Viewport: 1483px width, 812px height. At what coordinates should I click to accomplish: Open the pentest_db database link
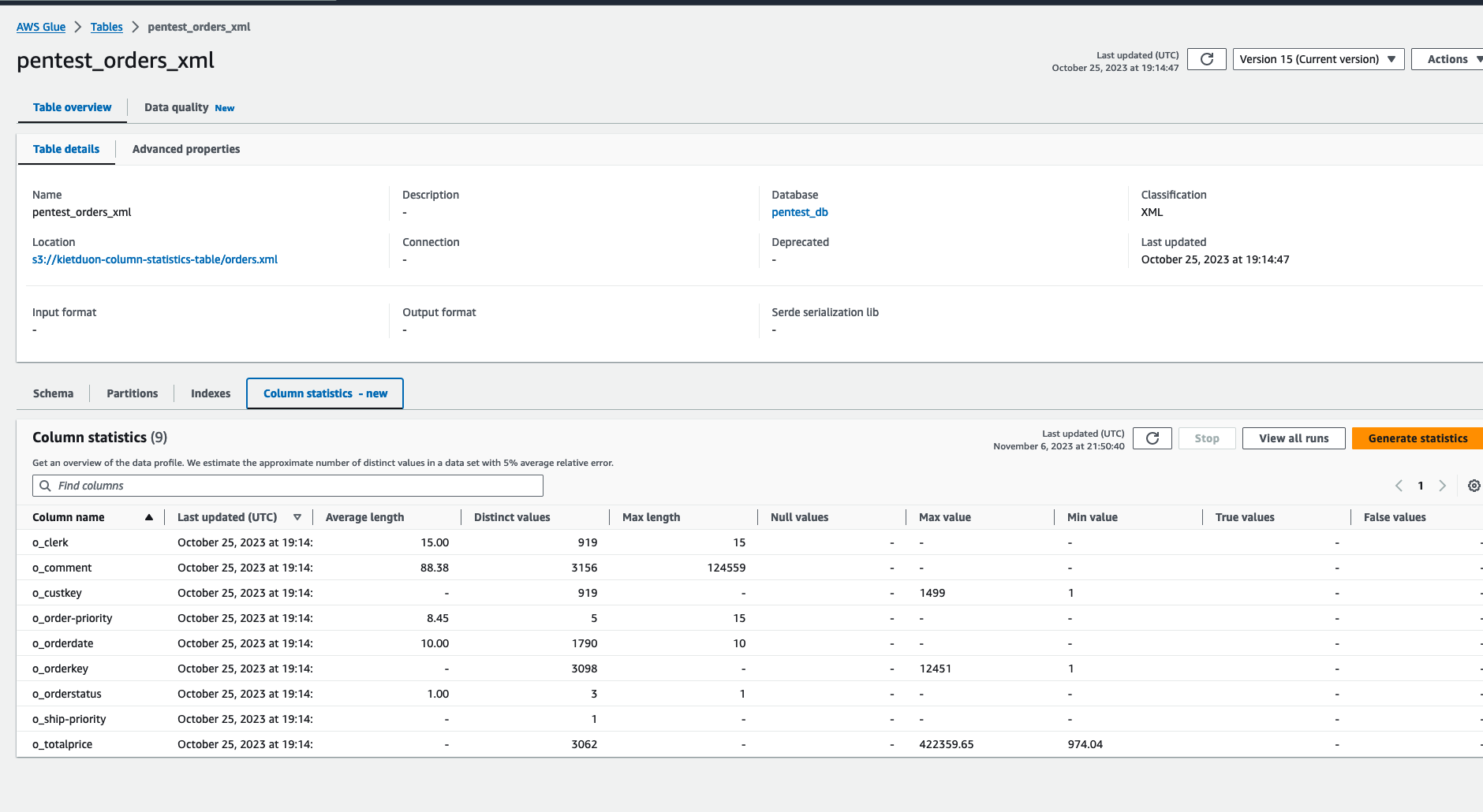pyautogui.click(x=799, y=212)
